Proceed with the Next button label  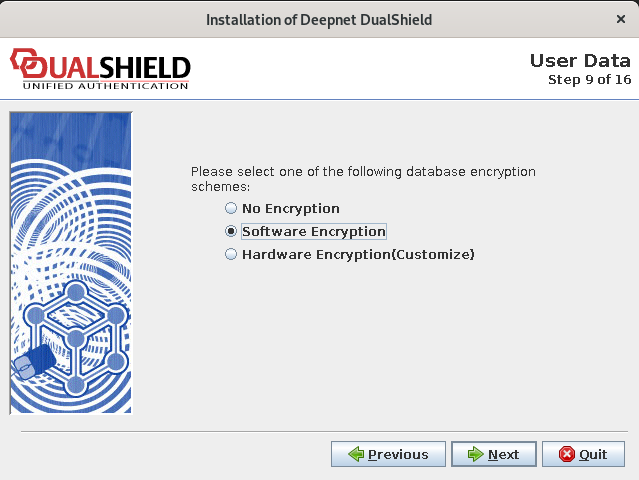pyautogui.click(x=503, y=454)
